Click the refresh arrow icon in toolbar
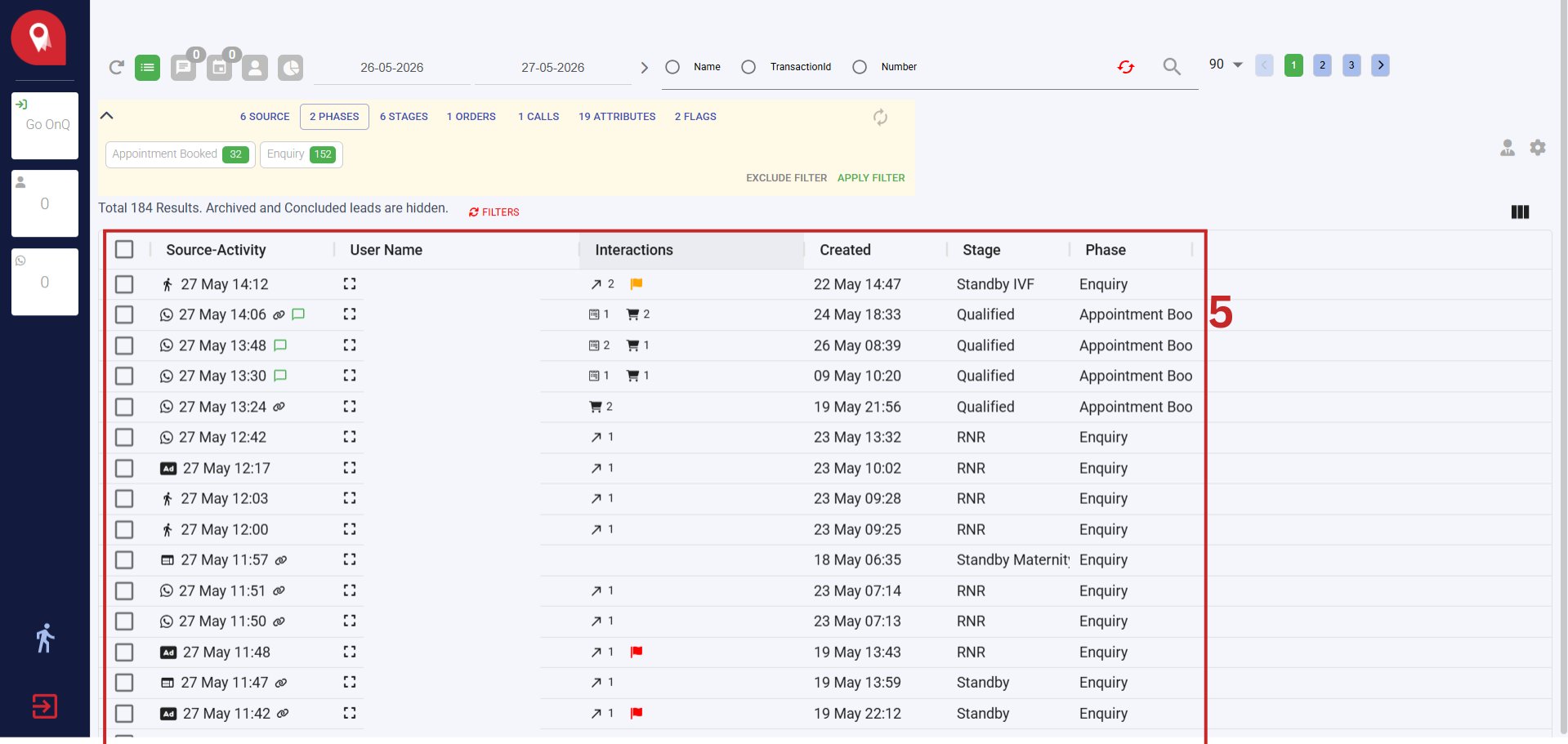This screenshot has width=1568, height=744. (117, 67)
